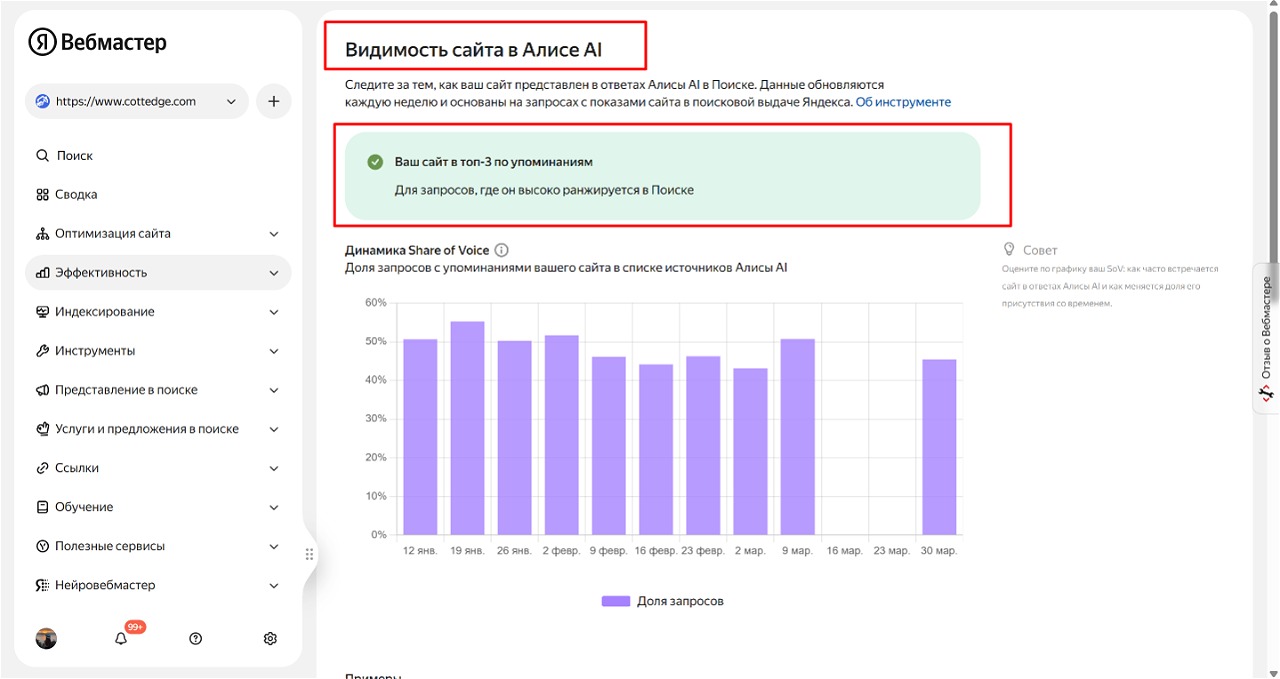Click the purple legend color swatch
Image resolution: width=1280 pixels, height=679 pixels.
[x=615, y=601]
